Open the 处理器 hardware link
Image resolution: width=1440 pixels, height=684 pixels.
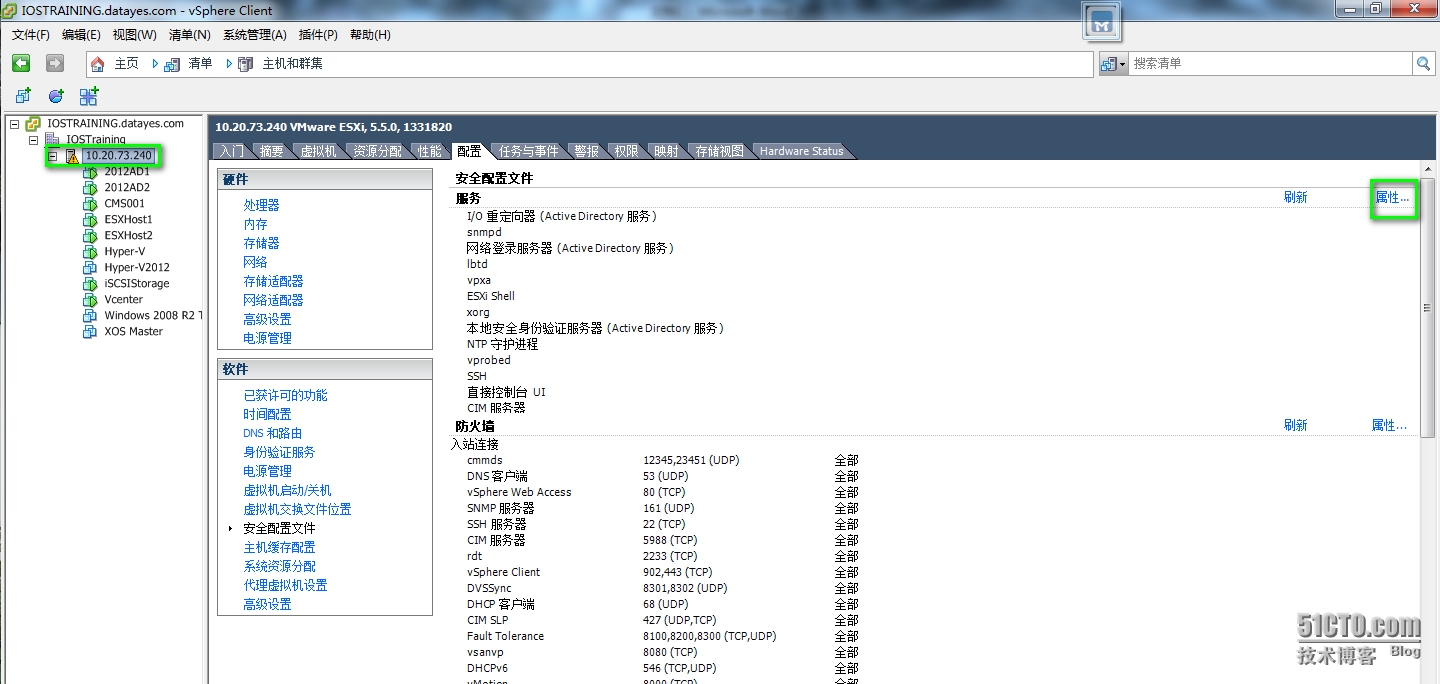pyautogui.click(x=261, y=205)
